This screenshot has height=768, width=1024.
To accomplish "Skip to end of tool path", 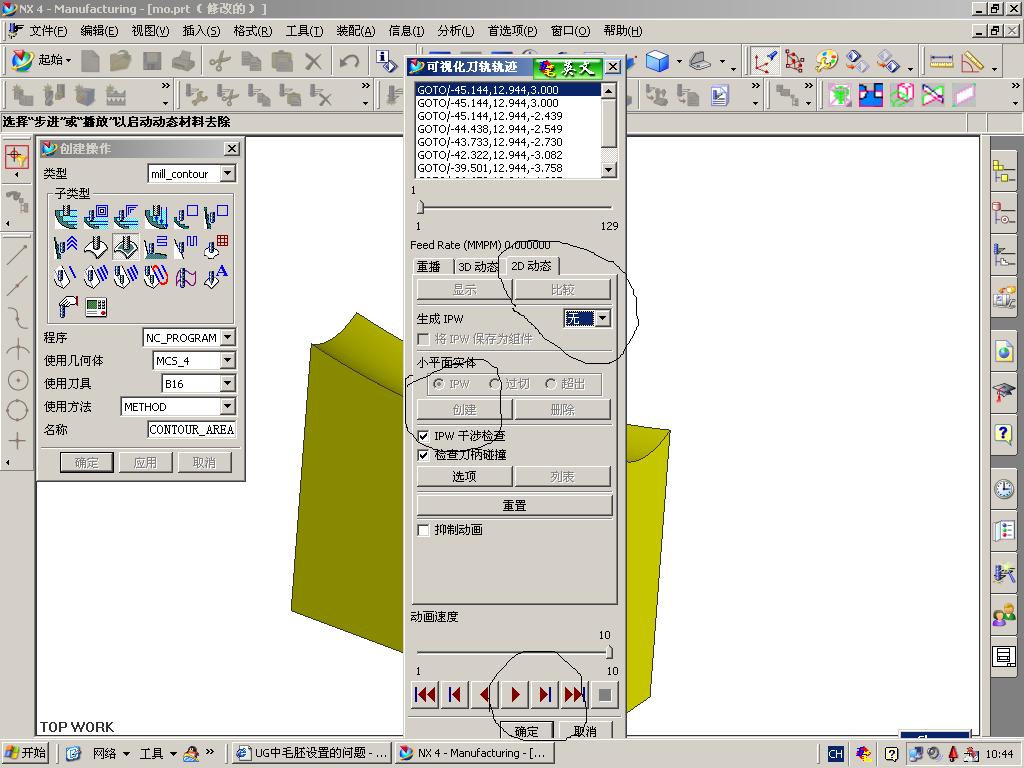I will [x=574, y=695].
